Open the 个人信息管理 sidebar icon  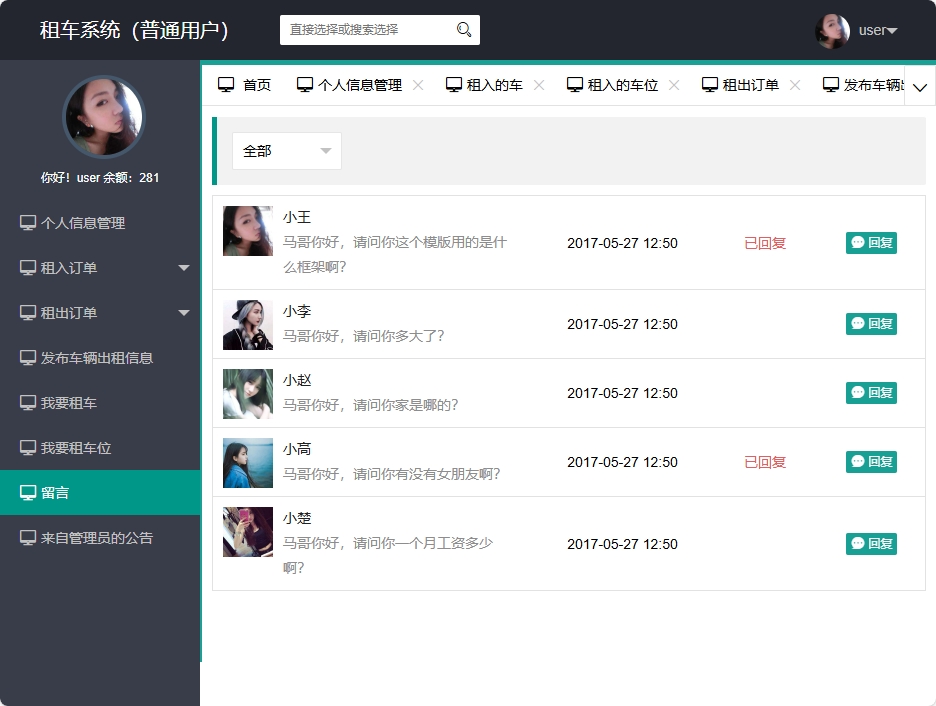(x=28, y=222)
